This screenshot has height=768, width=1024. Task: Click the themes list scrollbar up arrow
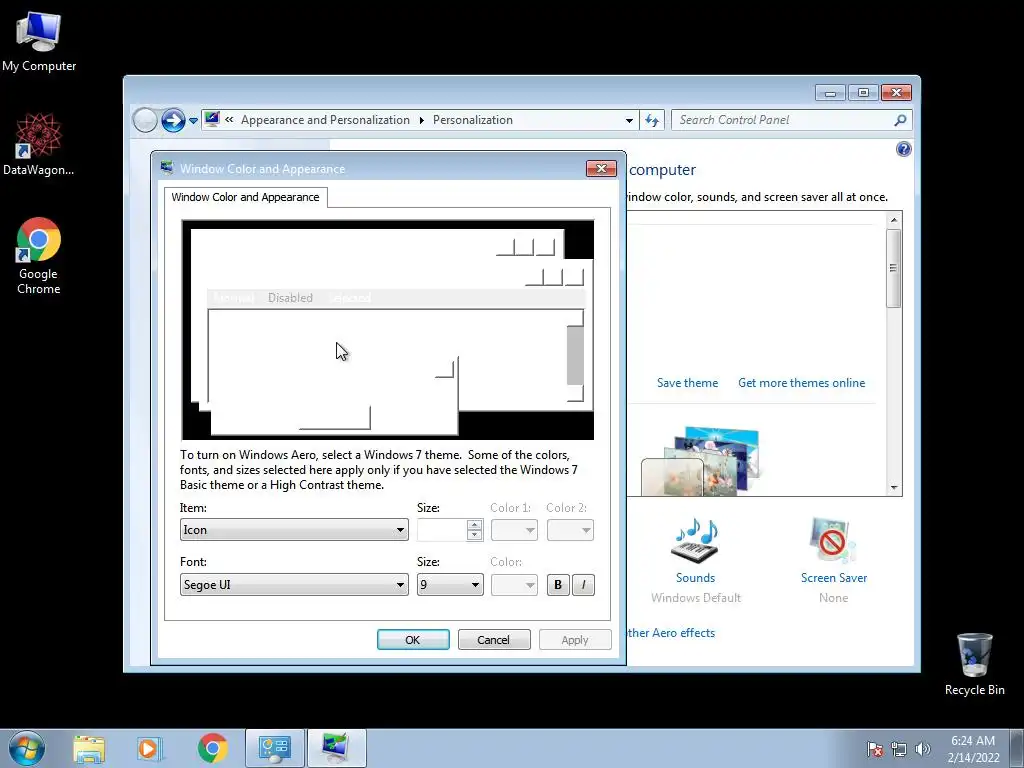point(894,220)
